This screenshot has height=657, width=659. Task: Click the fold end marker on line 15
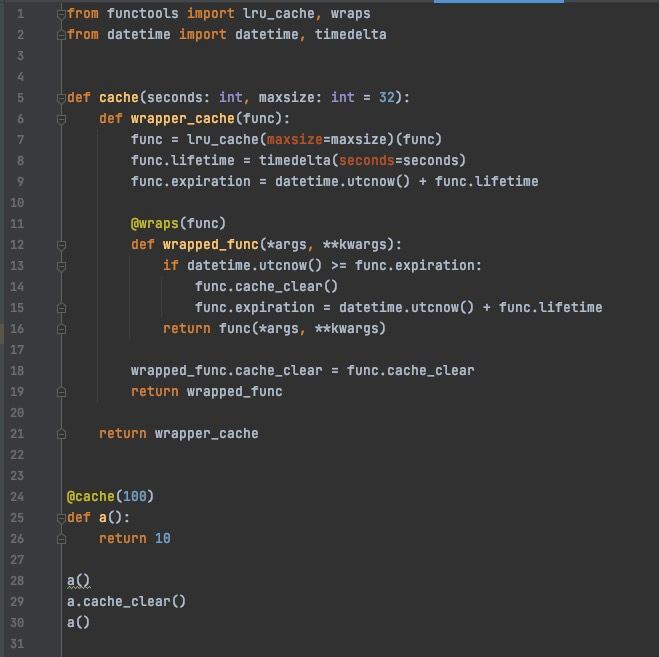(61, 308)
